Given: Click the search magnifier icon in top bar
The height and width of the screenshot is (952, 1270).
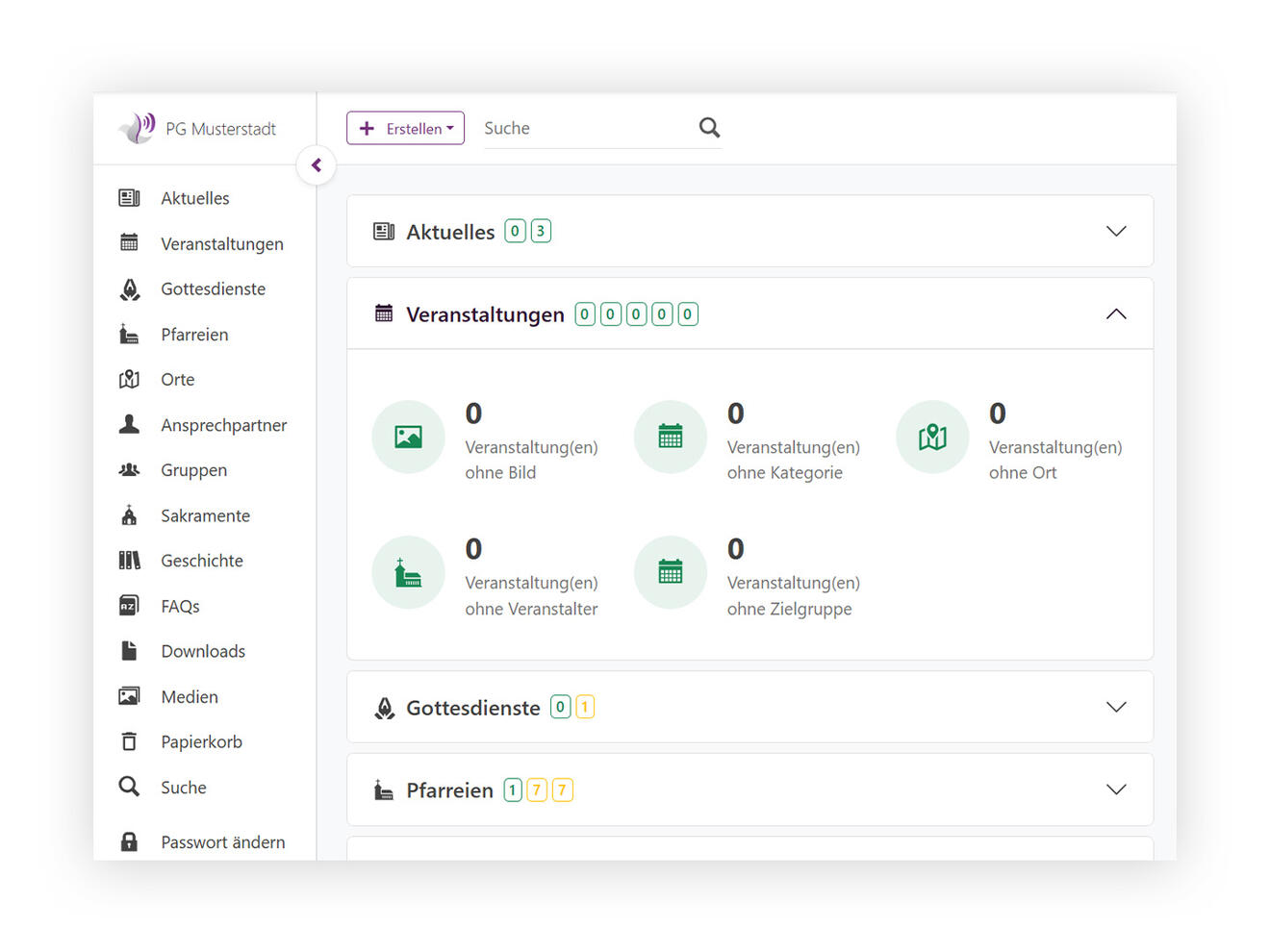Looking at the screenshot, I should coord(709,128).
